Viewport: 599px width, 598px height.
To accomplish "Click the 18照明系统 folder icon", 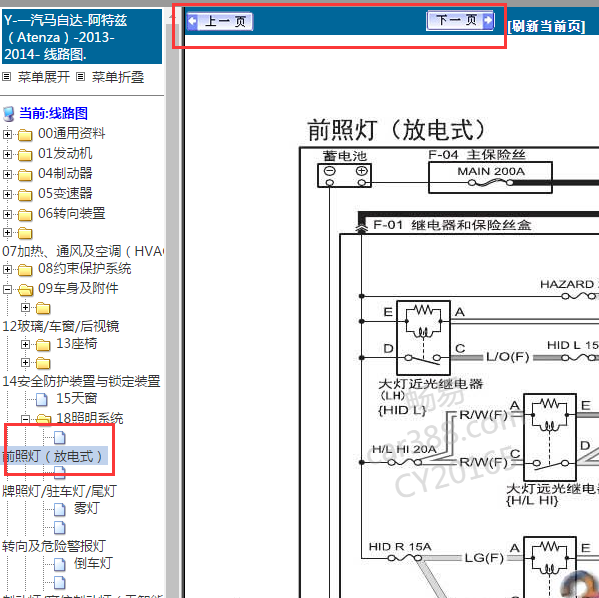I will click(x=44, y=419).
